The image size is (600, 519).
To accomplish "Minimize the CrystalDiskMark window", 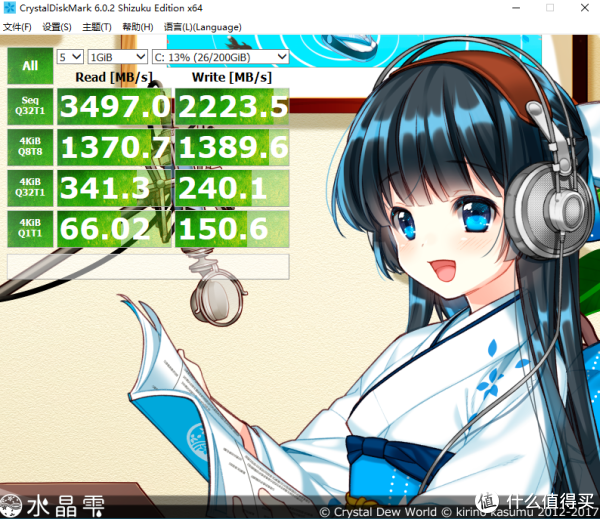I will pos(516,8).
